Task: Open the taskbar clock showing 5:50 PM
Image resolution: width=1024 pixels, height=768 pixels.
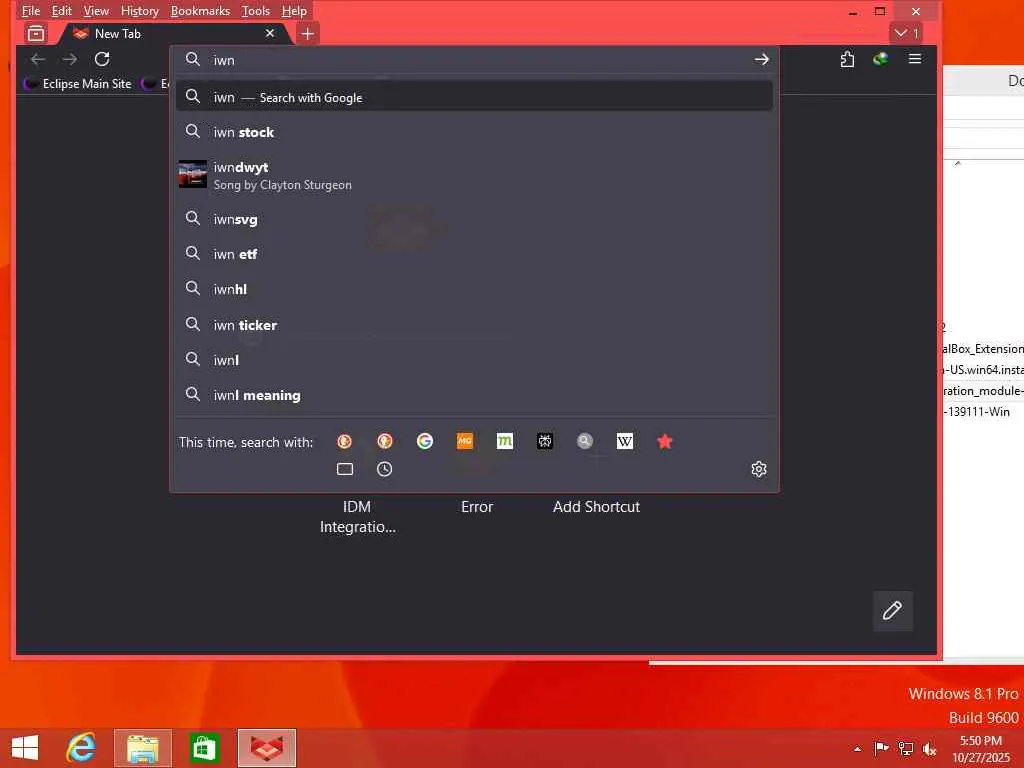Action: coord(981,749)
